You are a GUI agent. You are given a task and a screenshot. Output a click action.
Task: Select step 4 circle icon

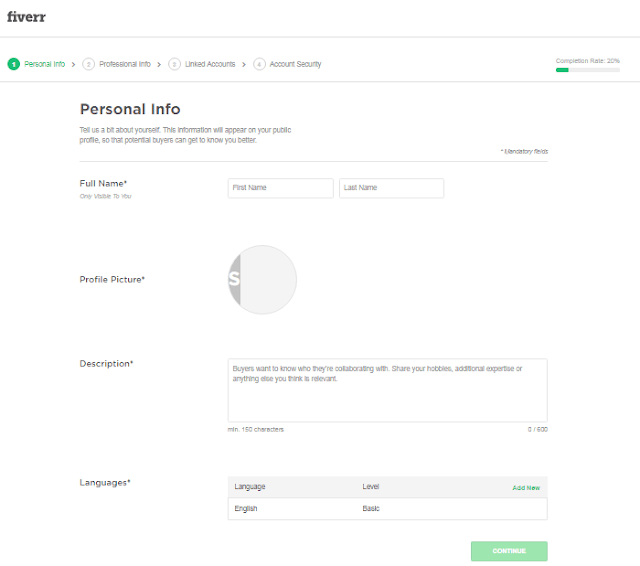click(259, 64)
